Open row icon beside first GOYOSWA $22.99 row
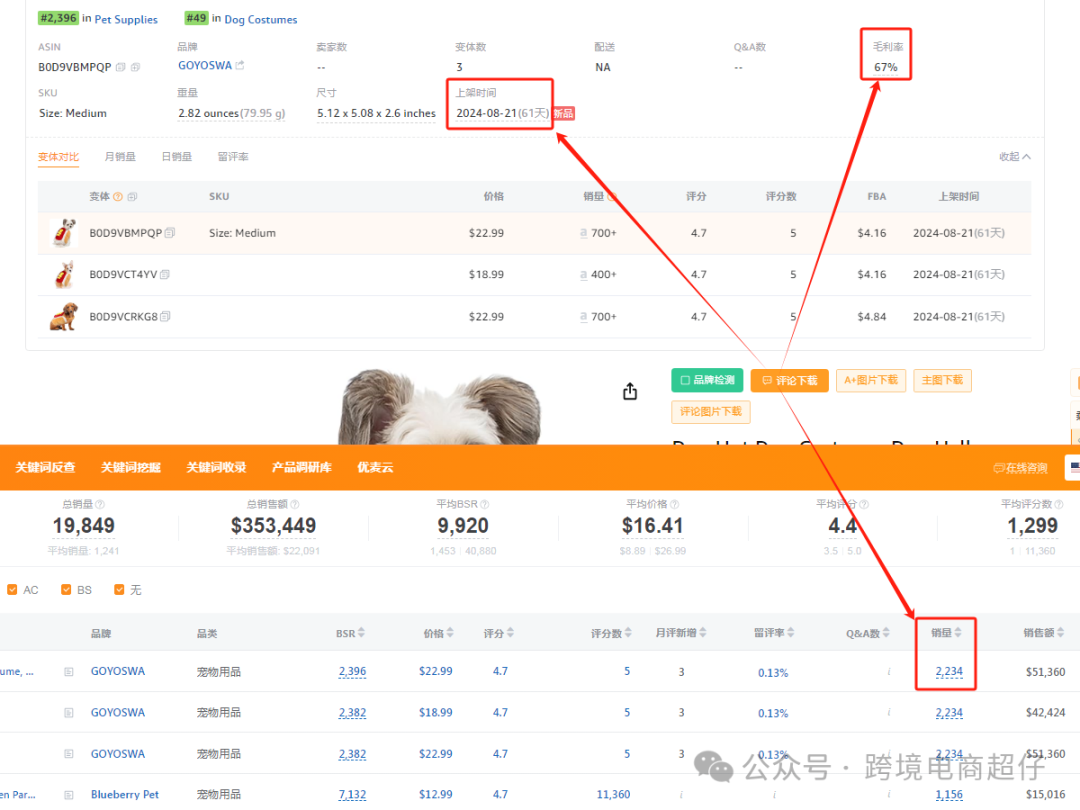The width and height of the screenshot is (1080, 810). (x=69, y=672)
